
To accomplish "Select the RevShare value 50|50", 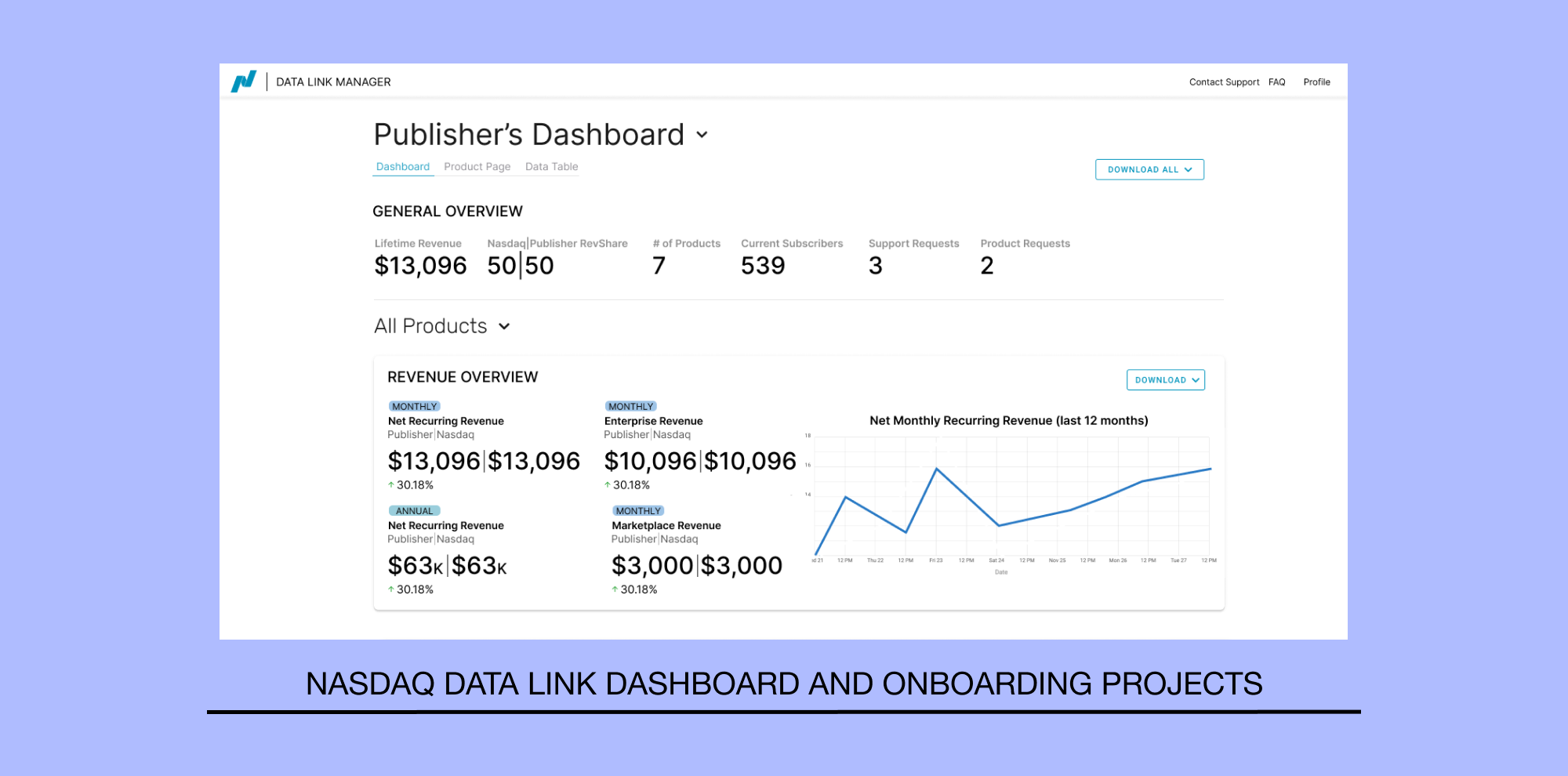I will pos(521,266).
